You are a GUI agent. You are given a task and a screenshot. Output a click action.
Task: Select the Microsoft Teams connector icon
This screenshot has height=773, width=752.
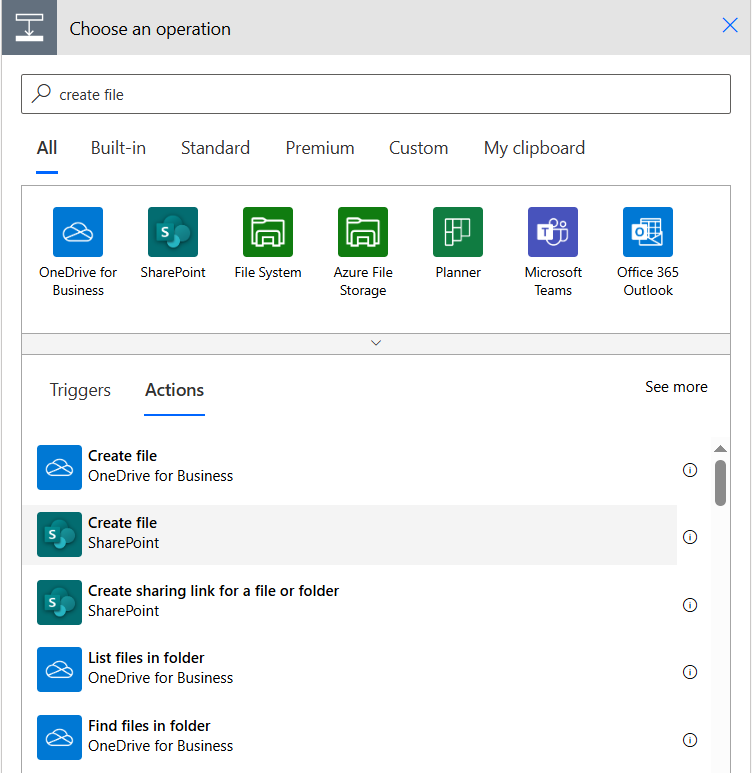(553, 232)
